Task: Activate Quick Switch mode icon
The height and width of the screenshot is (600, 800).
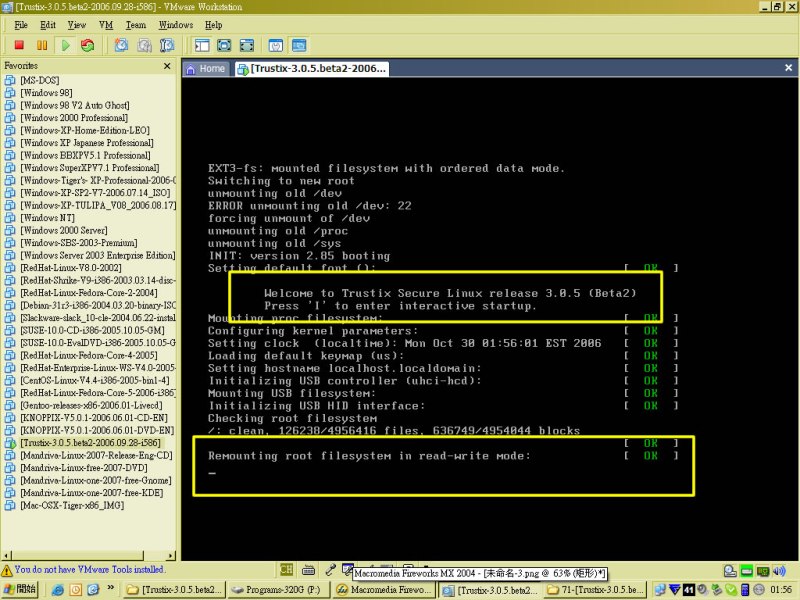Action: tap(246, 45)
